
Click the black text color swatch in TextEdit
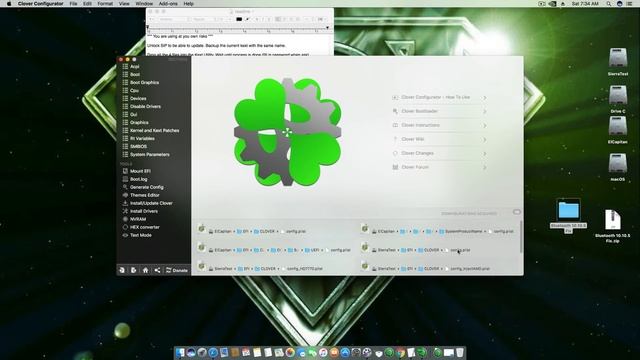pos(239,19)
